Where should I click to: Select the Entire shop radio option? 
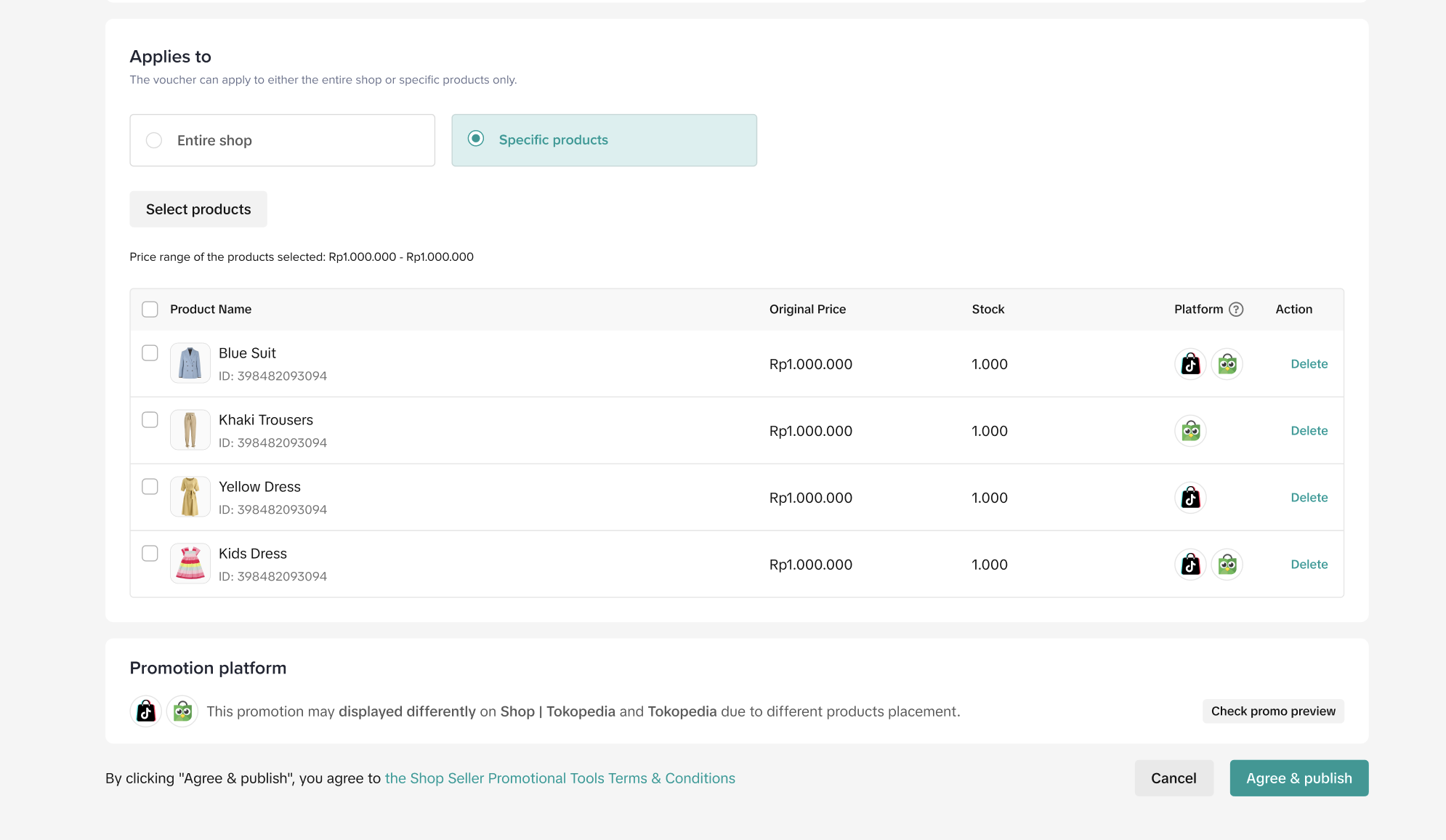click(154, 140)
